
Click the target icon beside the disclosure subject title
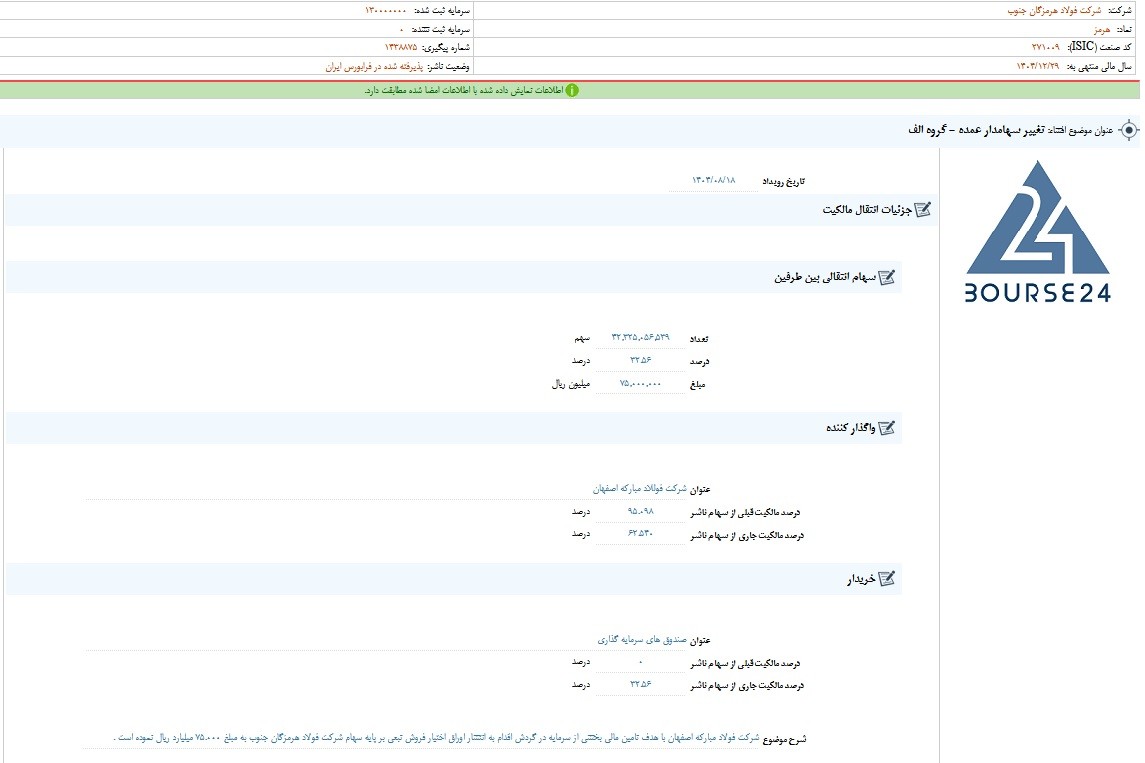click(1128, 130)
